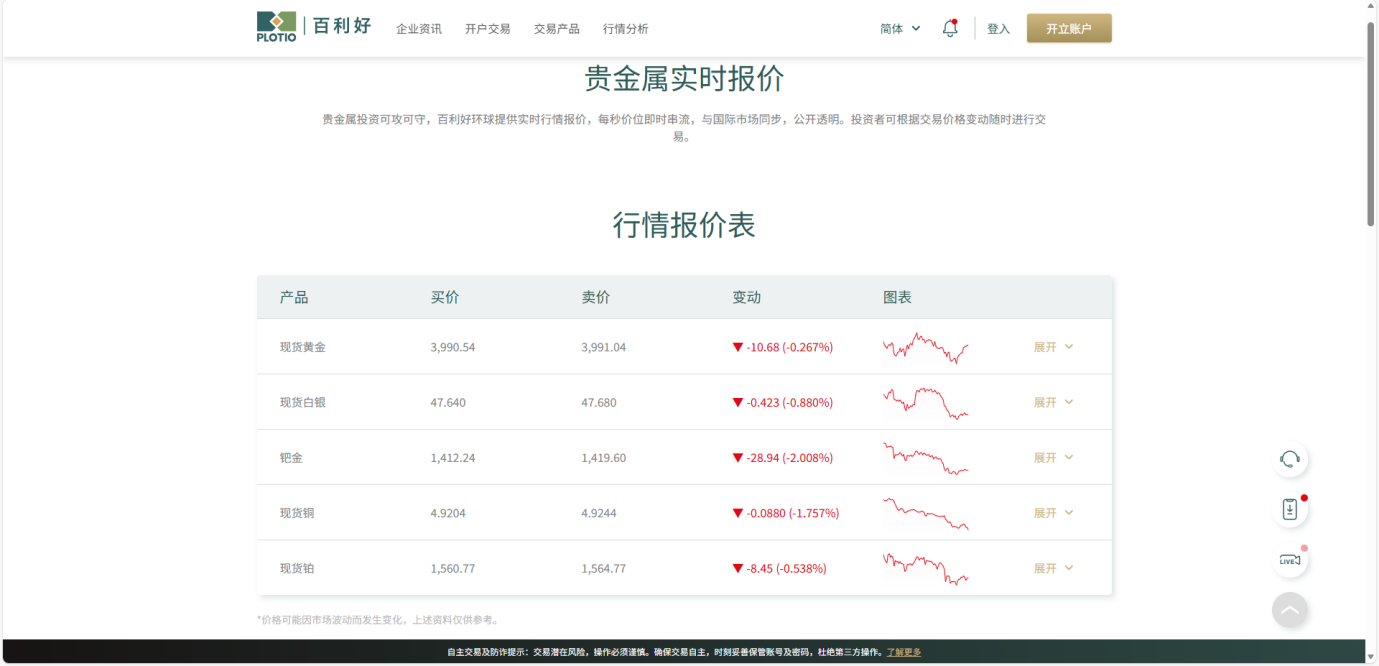
Task: View the 现货白银 price mini chart
Action: pos(925,401)
